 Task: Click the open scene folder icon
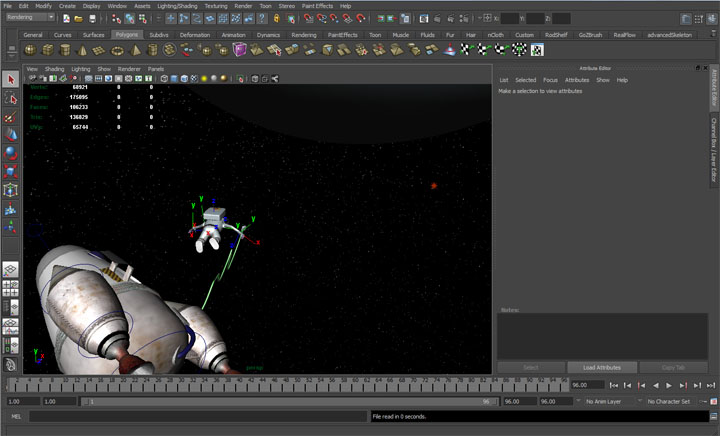79,18
